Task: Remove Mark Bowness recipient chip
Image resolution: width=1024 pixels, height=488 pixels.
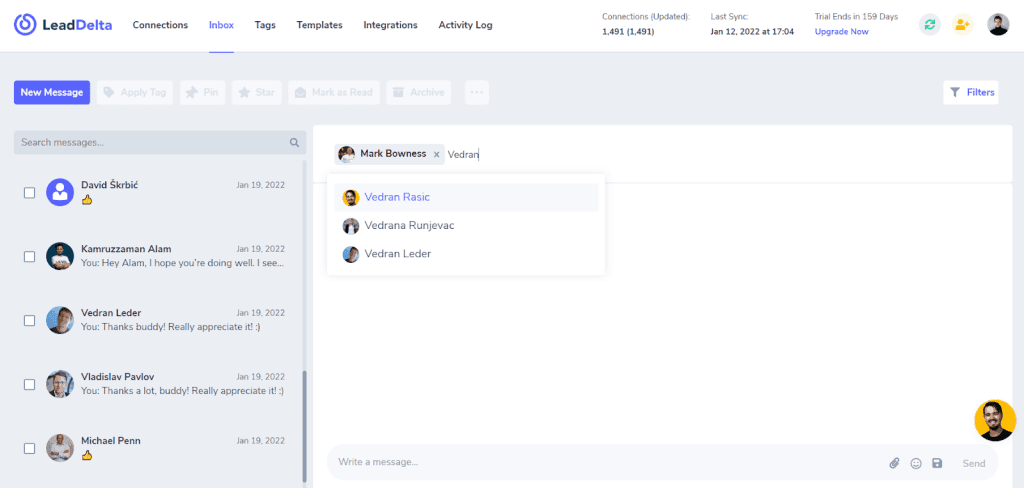Action: (x=436, y=155)
